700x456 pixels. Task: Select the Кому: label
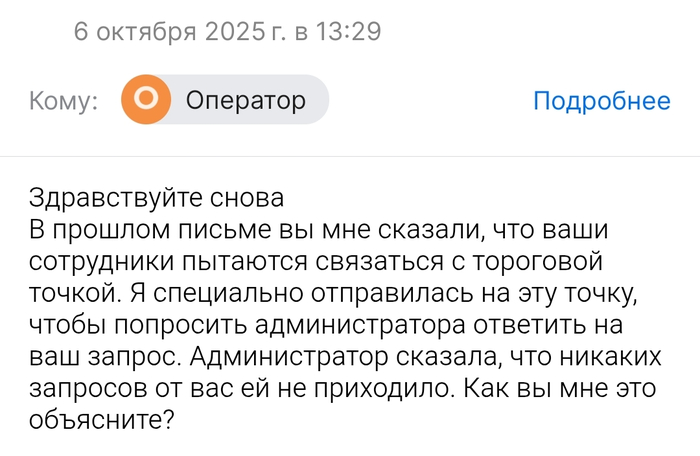point(63,101)
